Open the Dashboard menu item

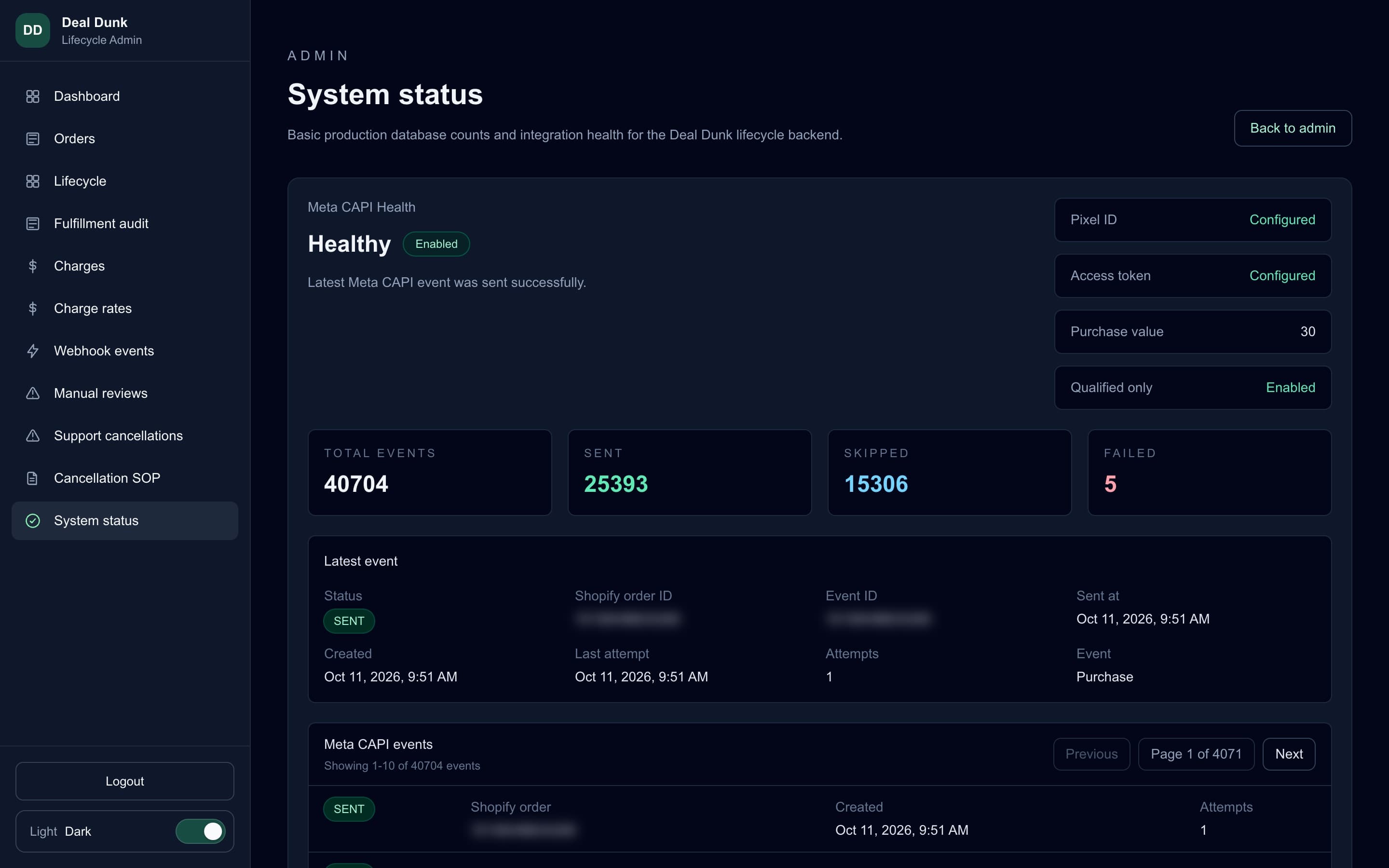124,96
